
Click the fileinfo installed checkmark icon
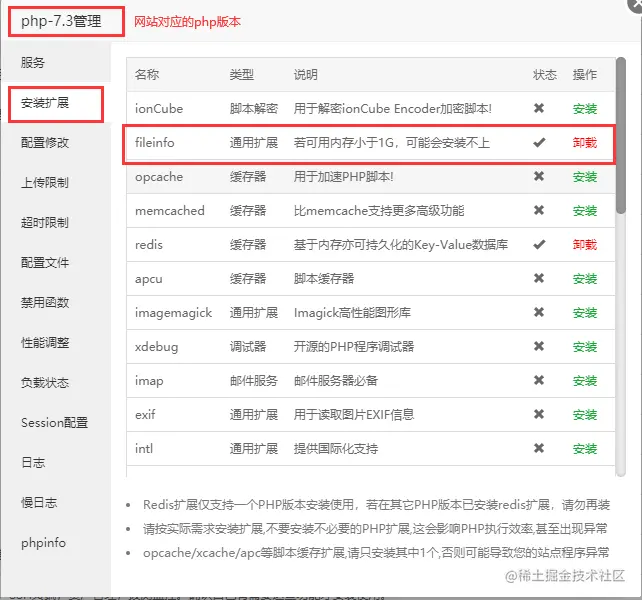539,143
